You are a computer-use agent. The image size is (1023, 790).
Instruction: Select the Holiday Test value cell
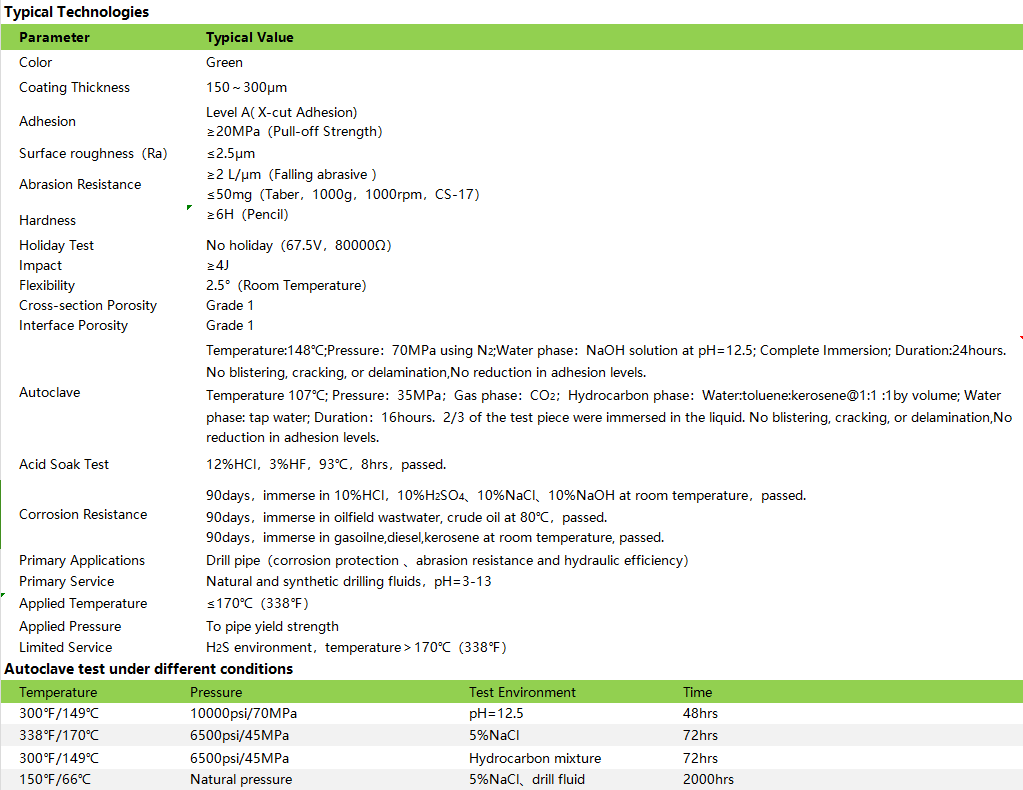tap(298, 245)
